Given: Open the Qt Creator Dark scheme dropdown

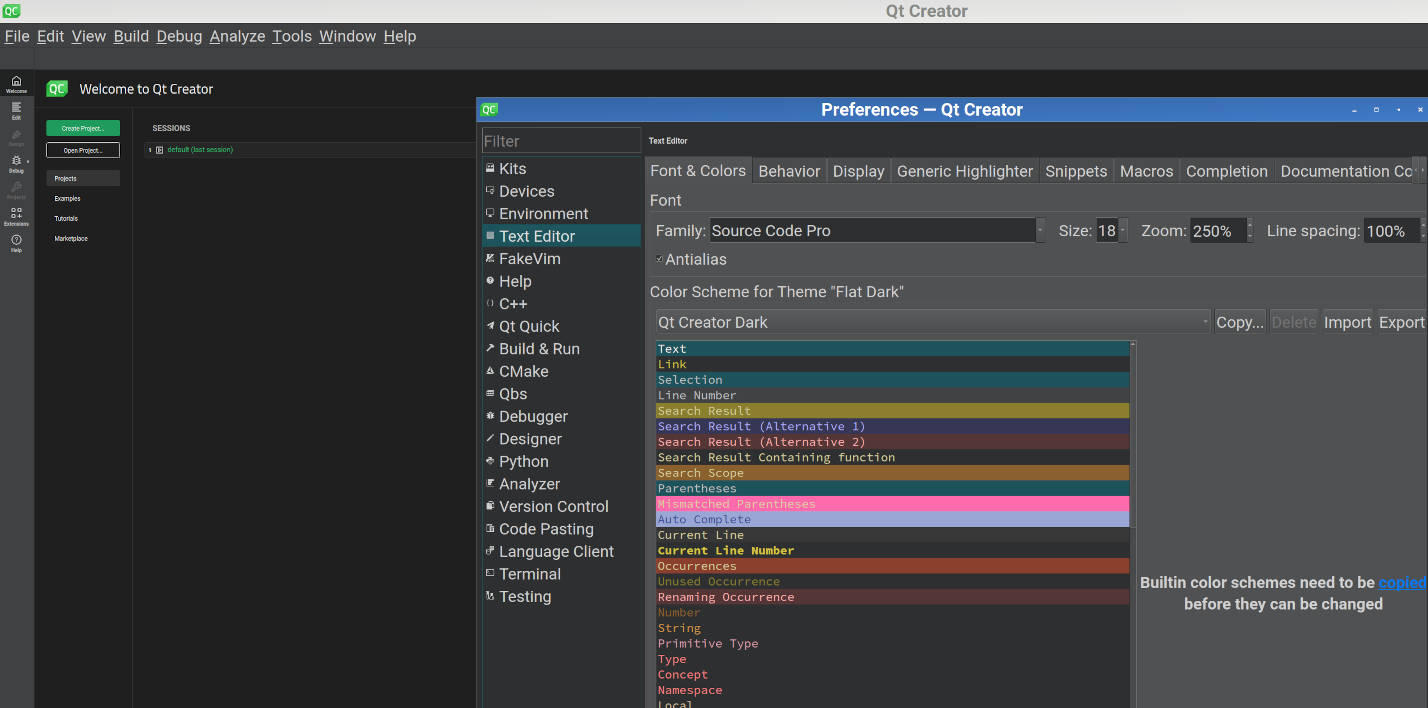Looking at the screenshot, I should click(933, 322).
